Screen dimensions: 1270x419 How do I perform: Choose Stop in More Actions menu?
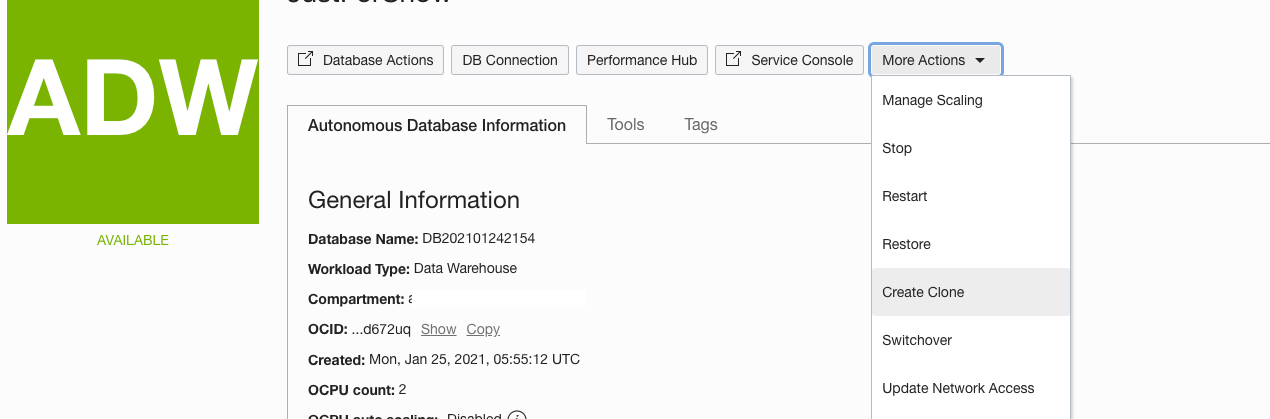click(897, 148)
